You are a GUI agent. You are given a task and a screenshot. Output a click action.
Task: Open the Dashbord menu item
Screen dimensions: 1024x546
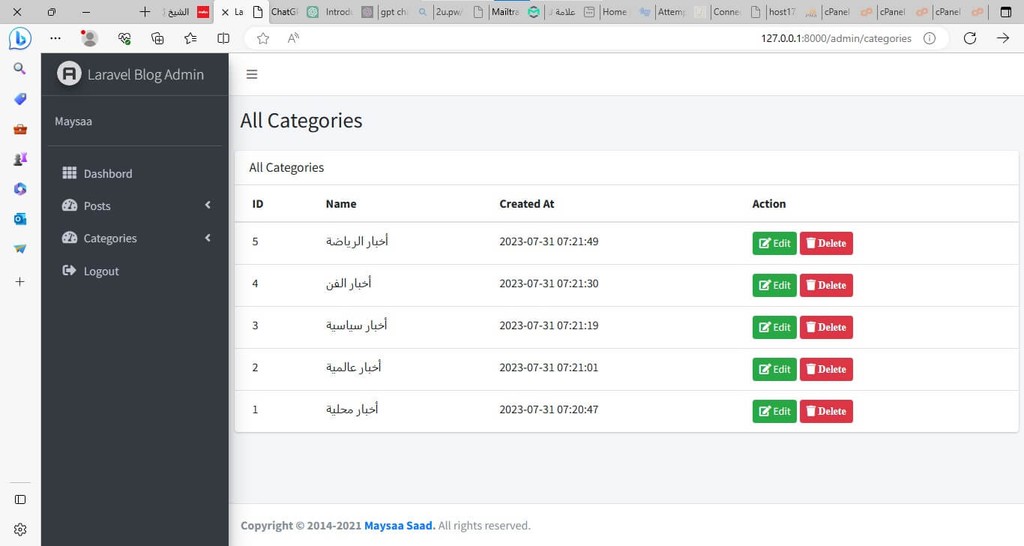click(x=135, y=173)
